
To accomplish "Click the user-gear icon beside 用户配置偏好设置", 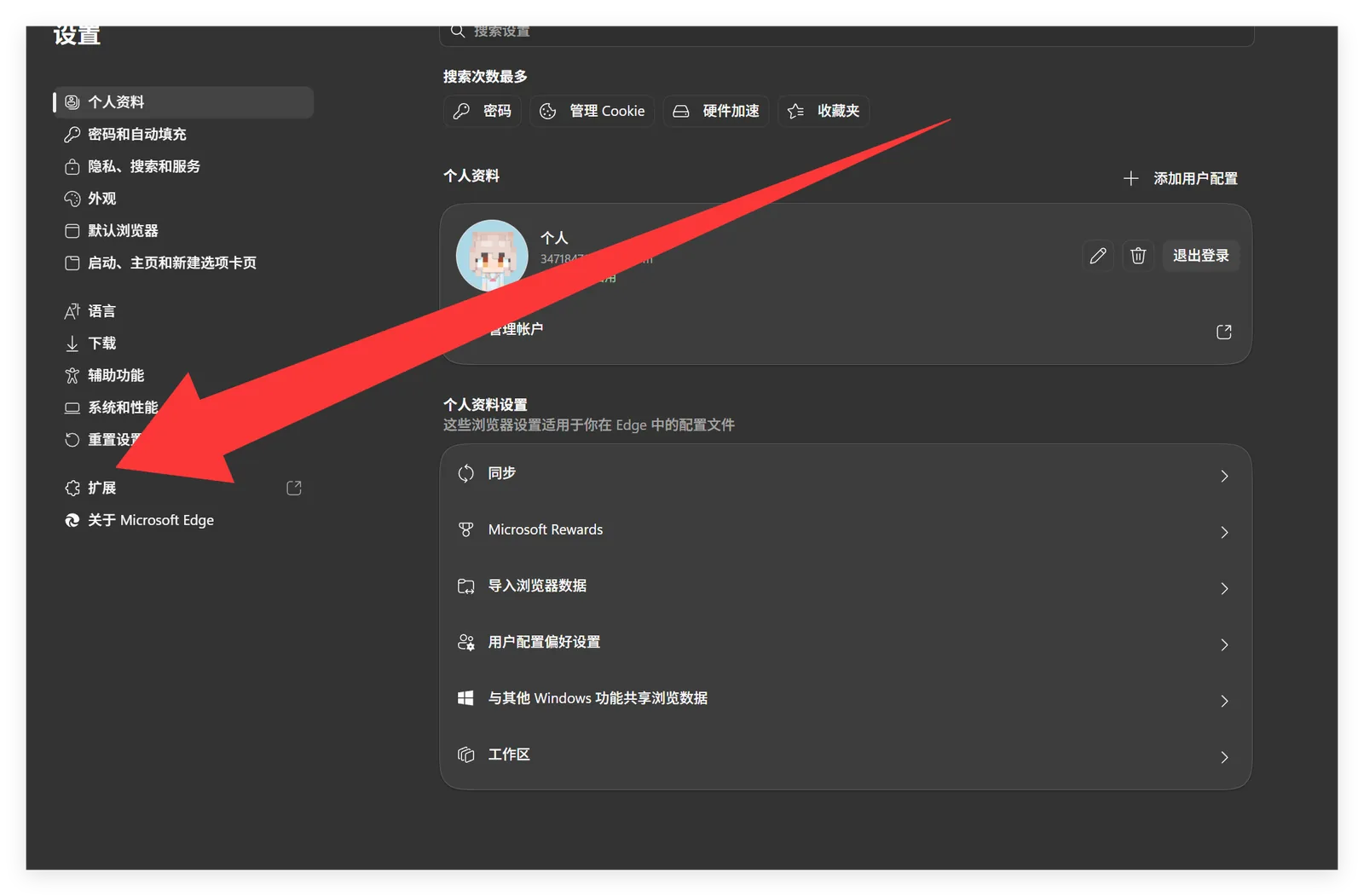I will click(465, 643).
